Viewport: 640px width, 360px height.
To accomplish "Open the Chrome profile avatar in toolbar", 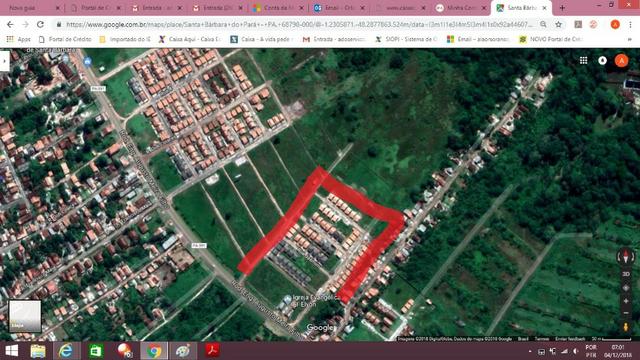I will point(615,24).
